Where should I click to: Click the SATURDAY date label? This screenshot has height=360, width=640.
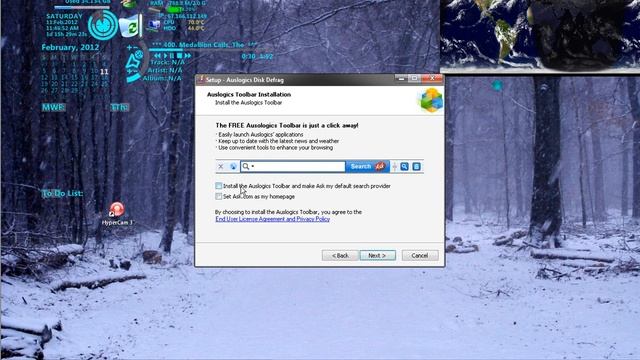point(64,16)
